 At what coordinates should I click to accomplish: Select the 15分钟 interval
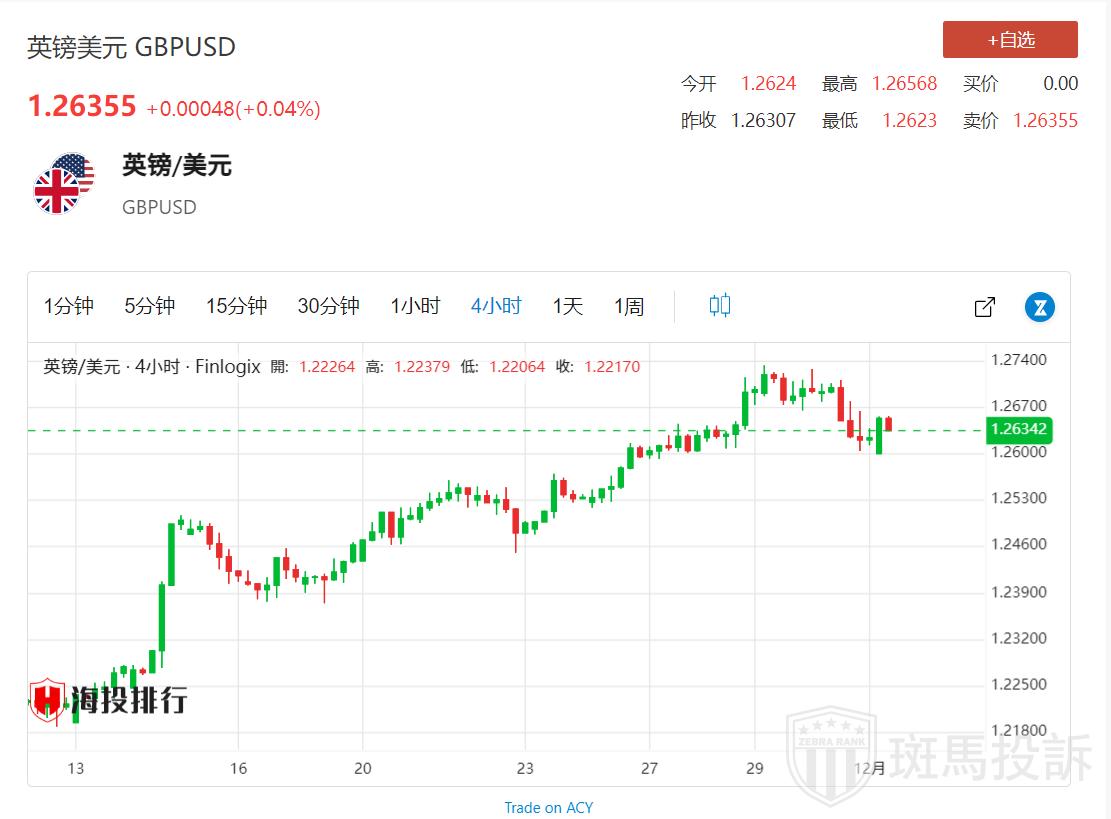(x=237, y=306)
